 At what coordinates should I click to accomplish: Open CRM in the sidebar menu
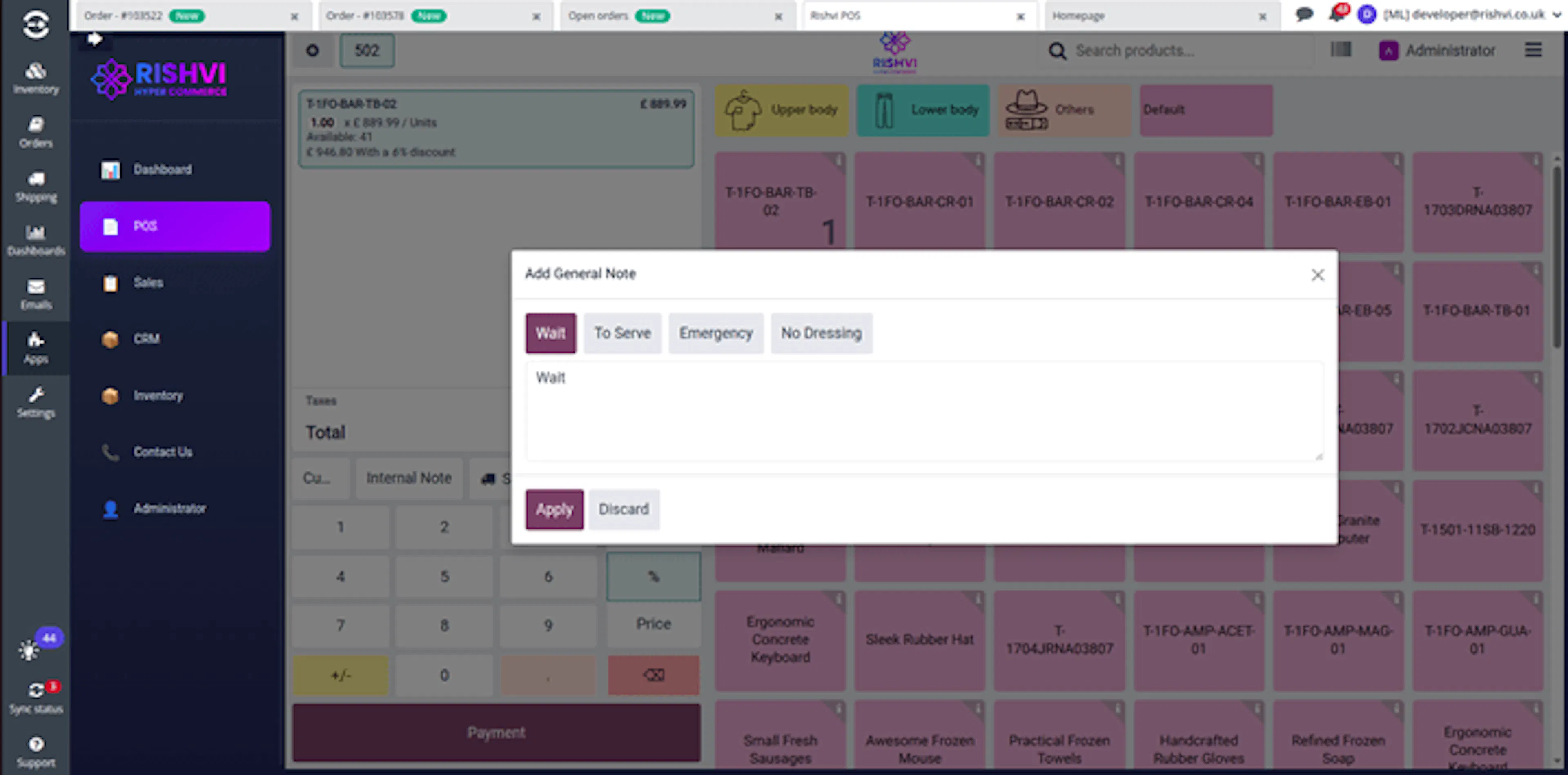[175, 339]
